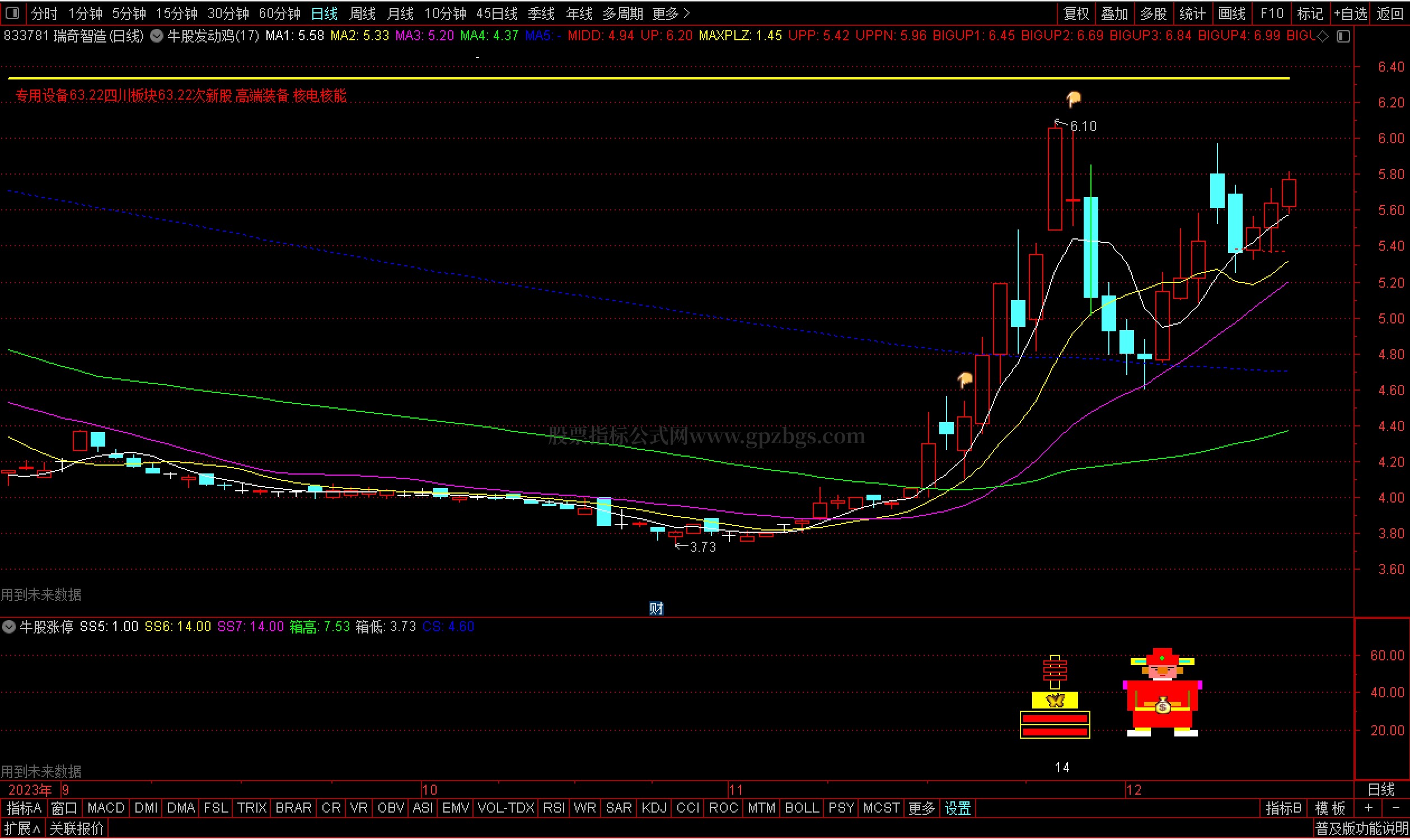Image resolution: width=1410 pixels, height=840 pixels.
Task: Switch to 分时 intraday view
Action: [44, 13]
